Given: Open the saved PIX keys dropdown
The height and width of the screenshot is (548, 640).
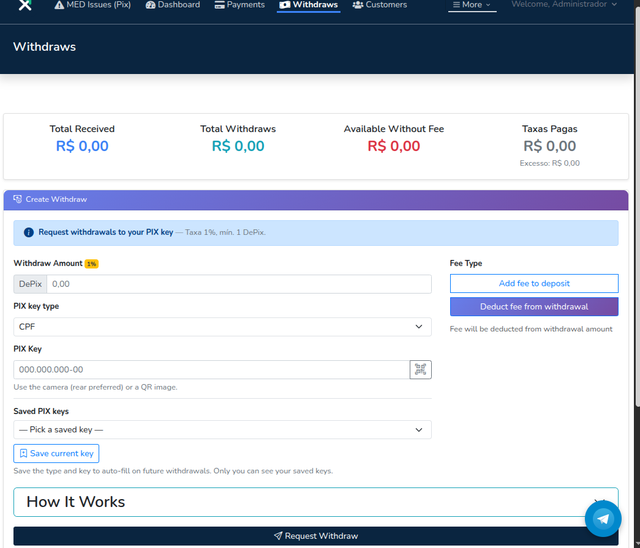Looking at the screenshot, I should pos(222,430).
